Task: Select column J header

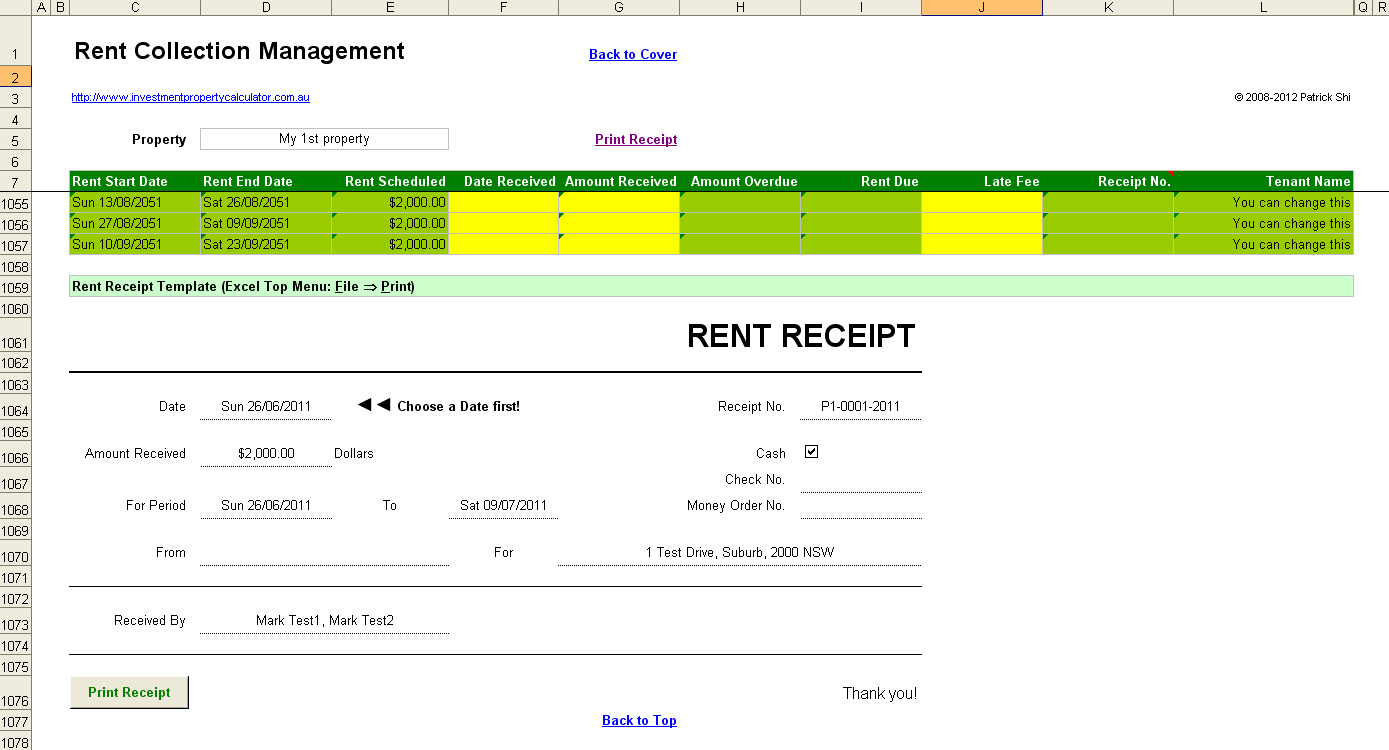Action: pyautogui.click(x=981, y=8)
